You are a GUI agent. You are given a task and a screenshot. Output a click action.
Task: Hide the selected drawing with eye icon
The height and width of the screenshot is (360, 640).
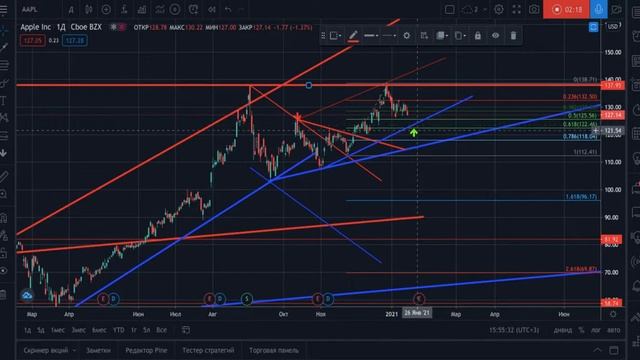[x=496, y=36]
